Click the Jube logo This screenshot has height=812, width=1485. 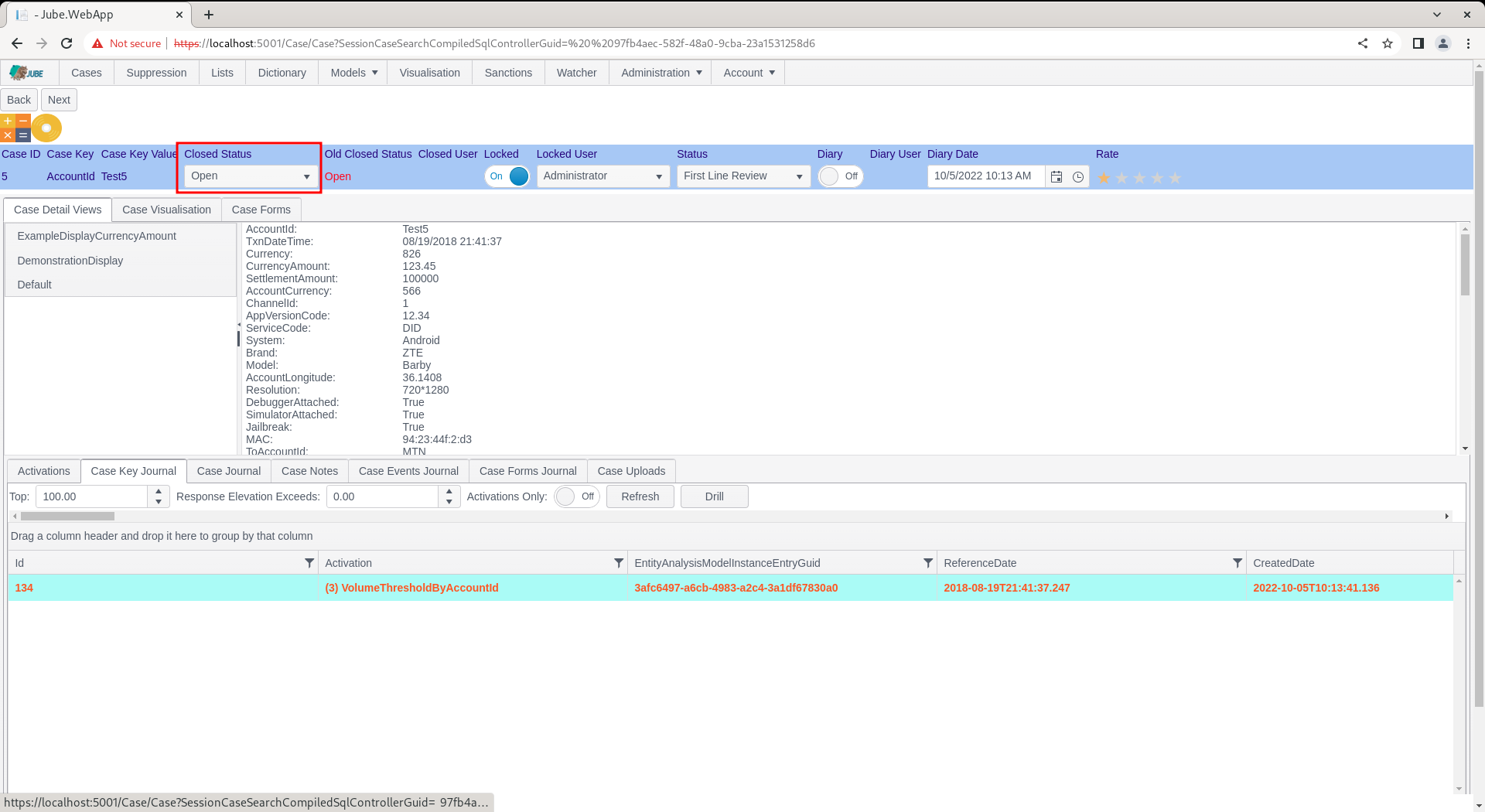(26, 73)
